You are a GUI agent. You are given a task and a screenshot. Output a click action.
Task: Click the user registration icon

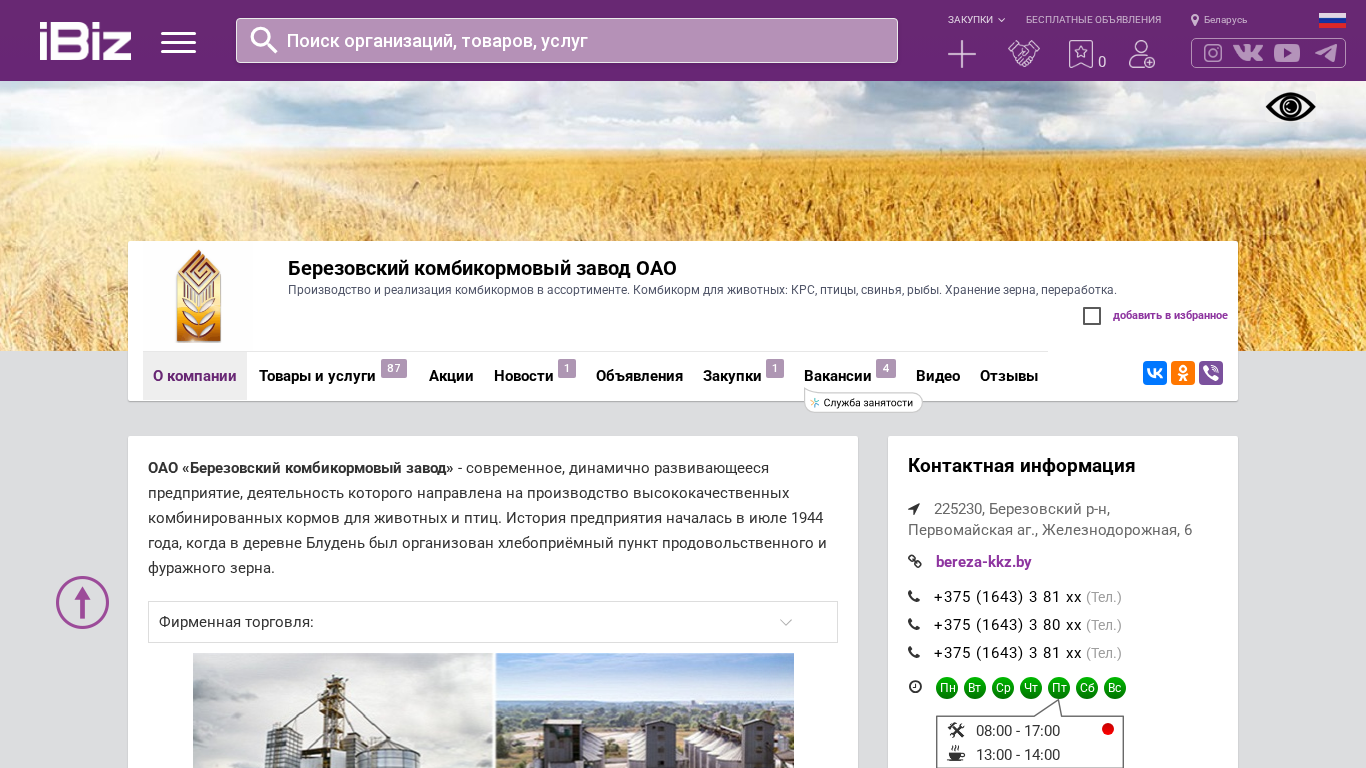click(1142, 54)
